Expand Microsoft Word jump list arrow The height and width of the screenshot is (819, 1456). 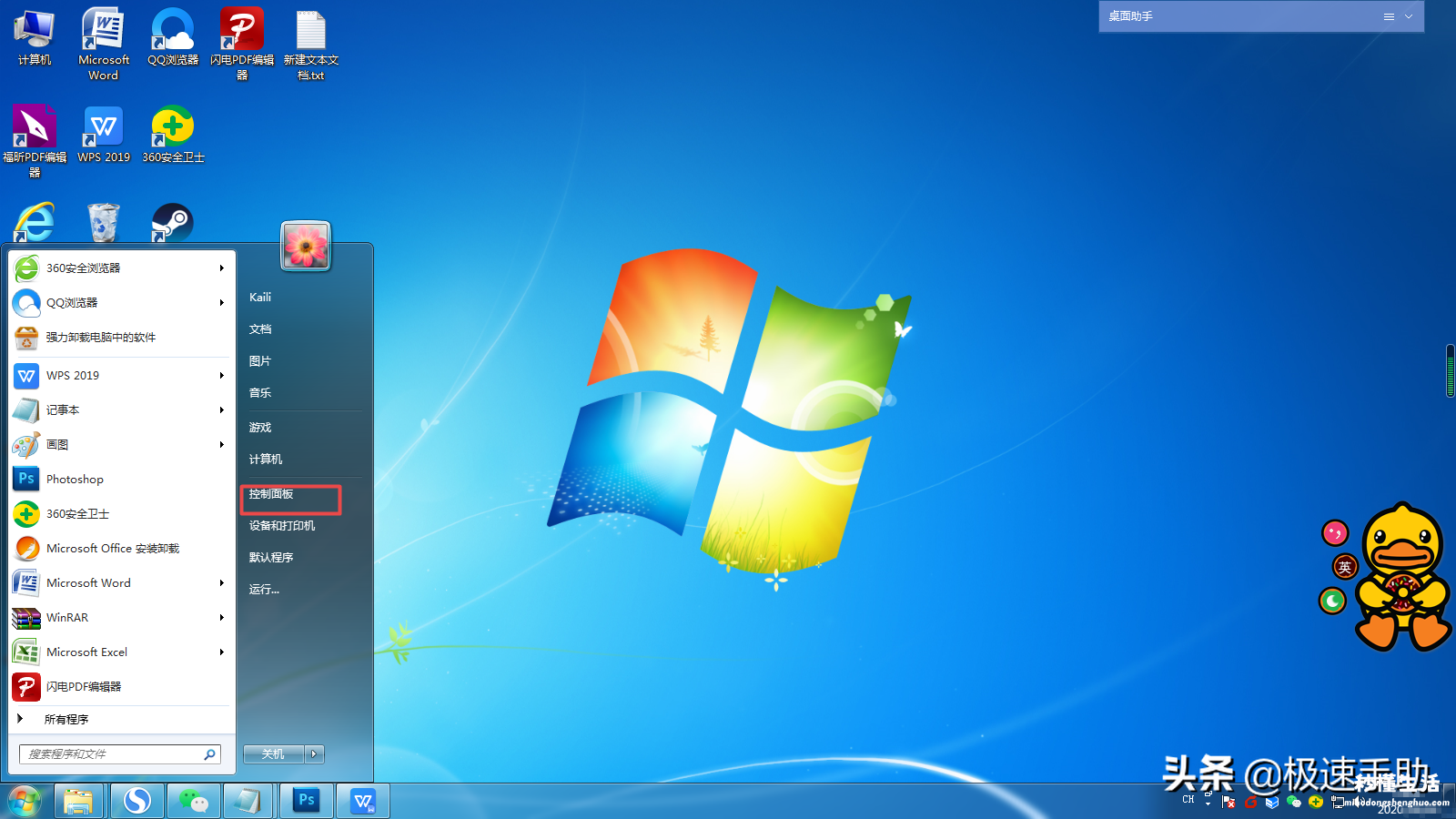coord(221,583)
